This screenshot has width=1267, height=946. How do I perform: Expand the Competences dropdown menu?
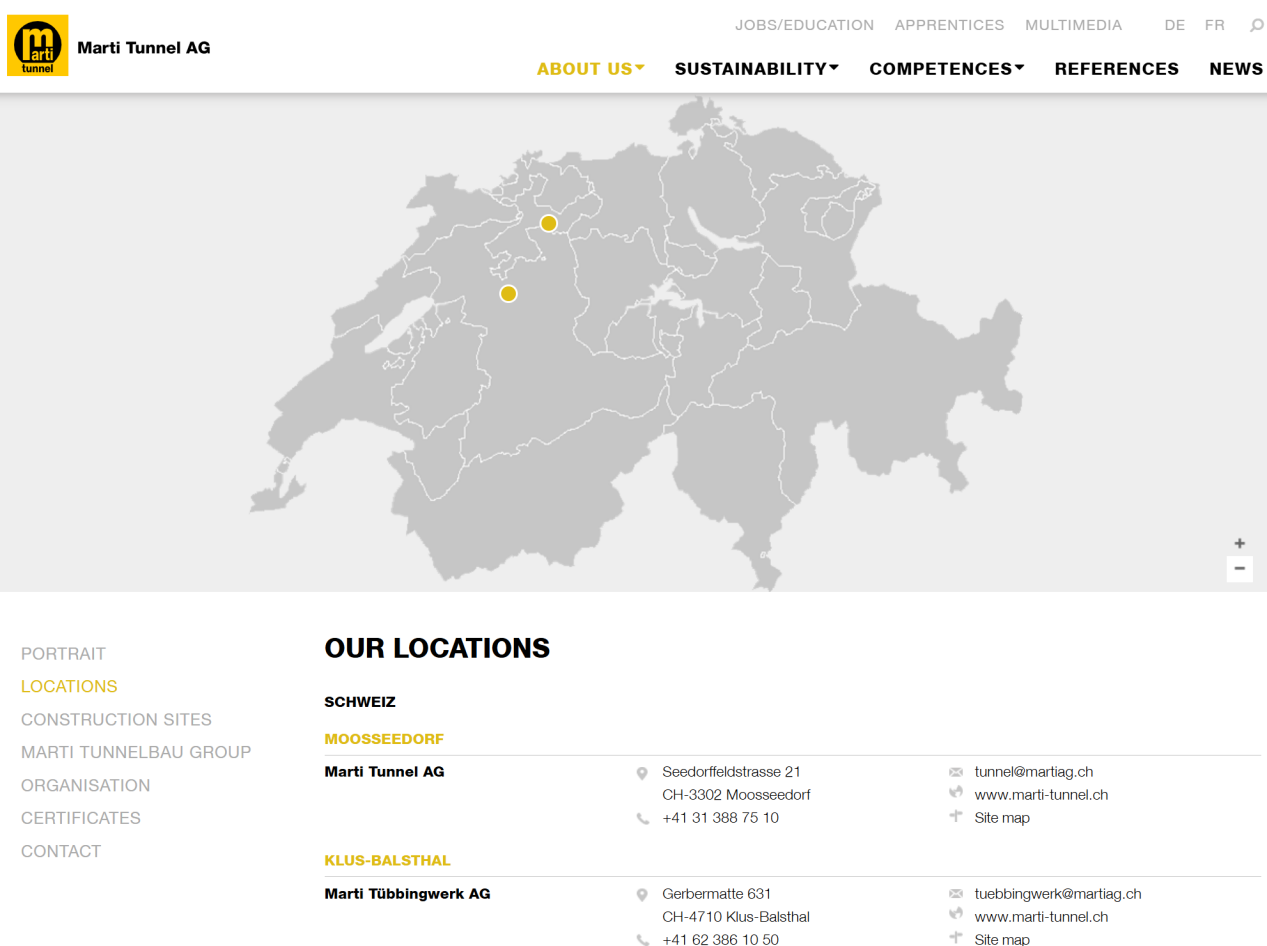click(x=946, y=69)
